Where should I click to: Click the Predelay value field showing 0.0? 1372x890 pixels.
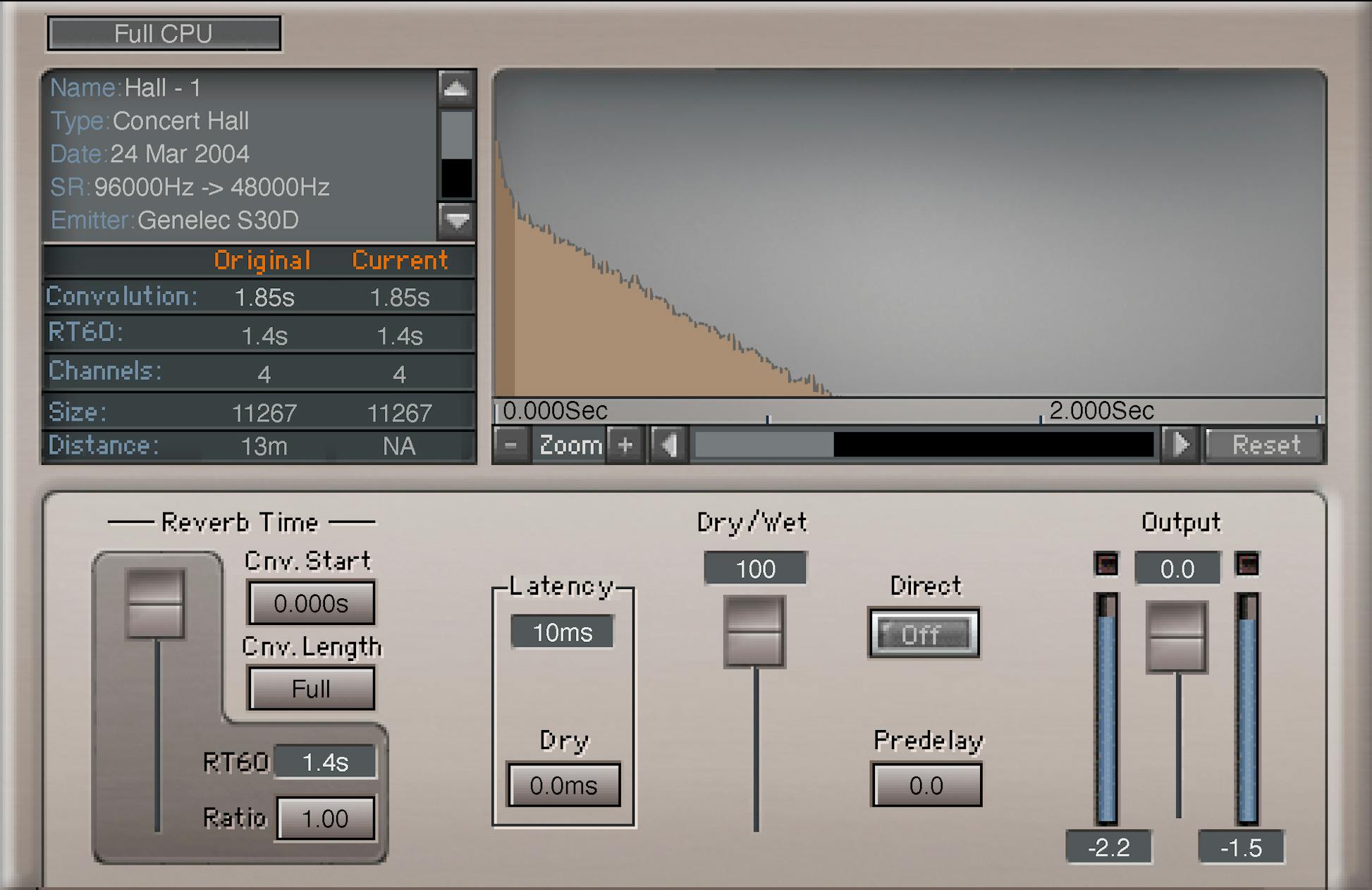[926, 785]
